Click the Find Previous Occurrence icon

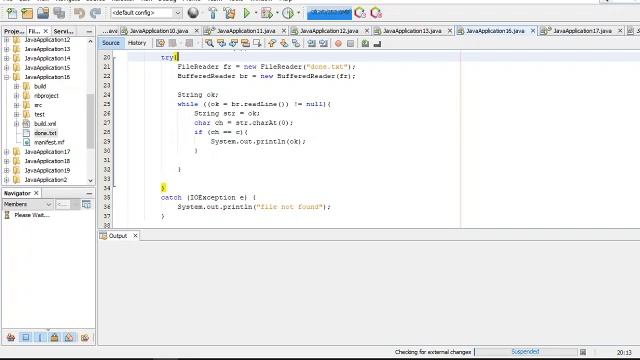pos(221,43)
